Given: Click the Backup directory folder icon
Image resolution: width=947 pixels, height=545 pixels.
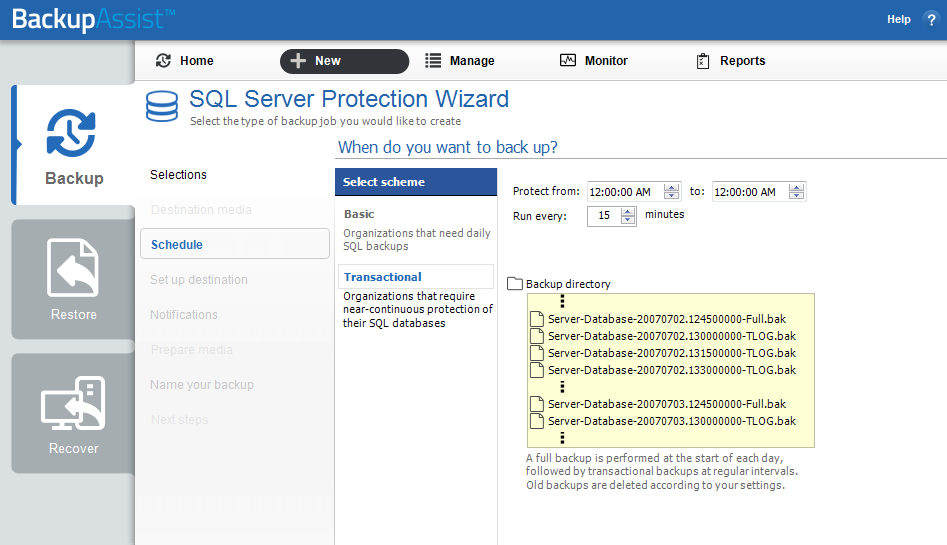Looking at the screenshot, I should pos(515,283).
